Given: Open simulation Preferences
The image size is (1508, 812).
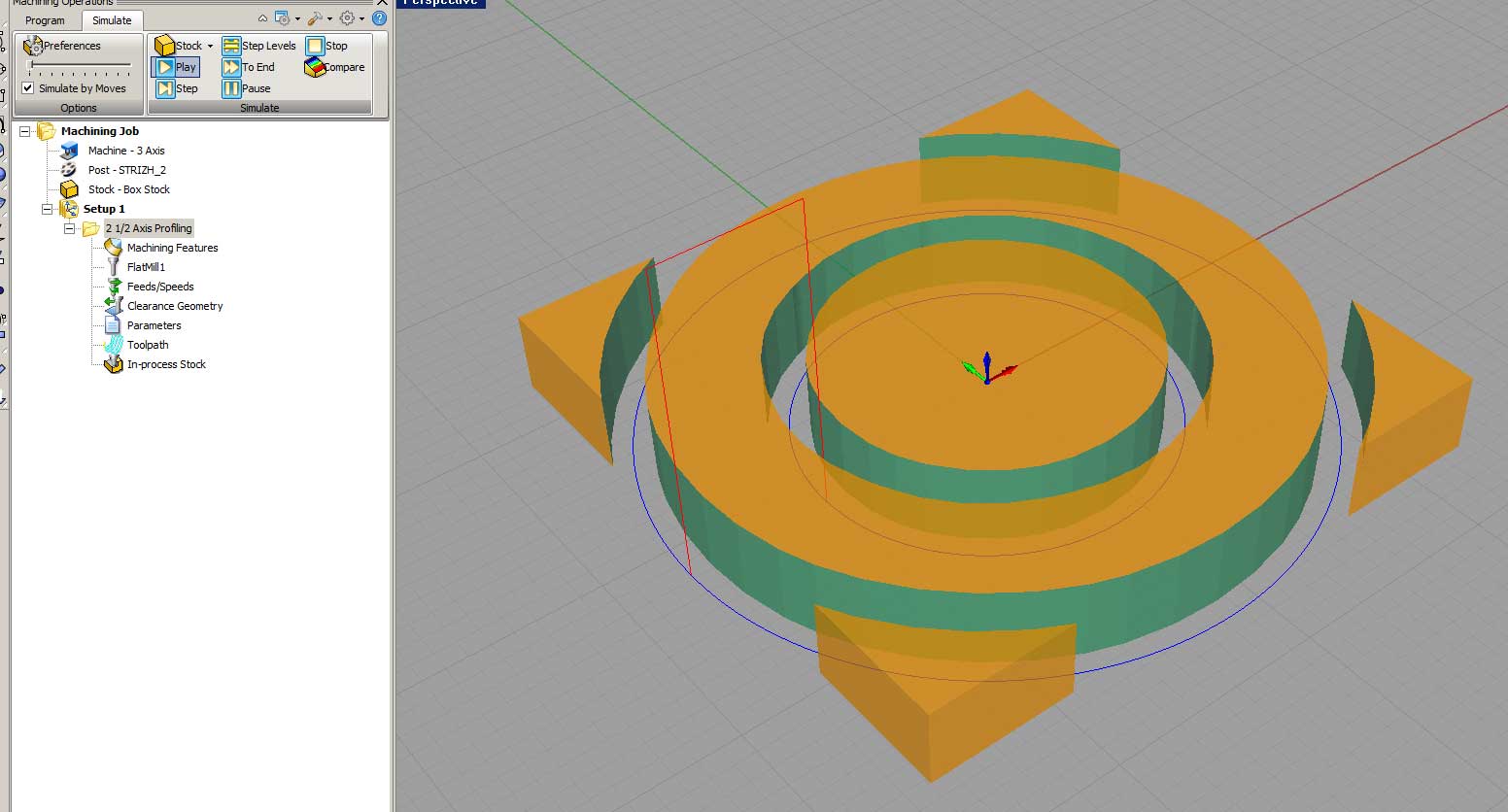Looking at the screenshot, I should [x=63, y=46].
